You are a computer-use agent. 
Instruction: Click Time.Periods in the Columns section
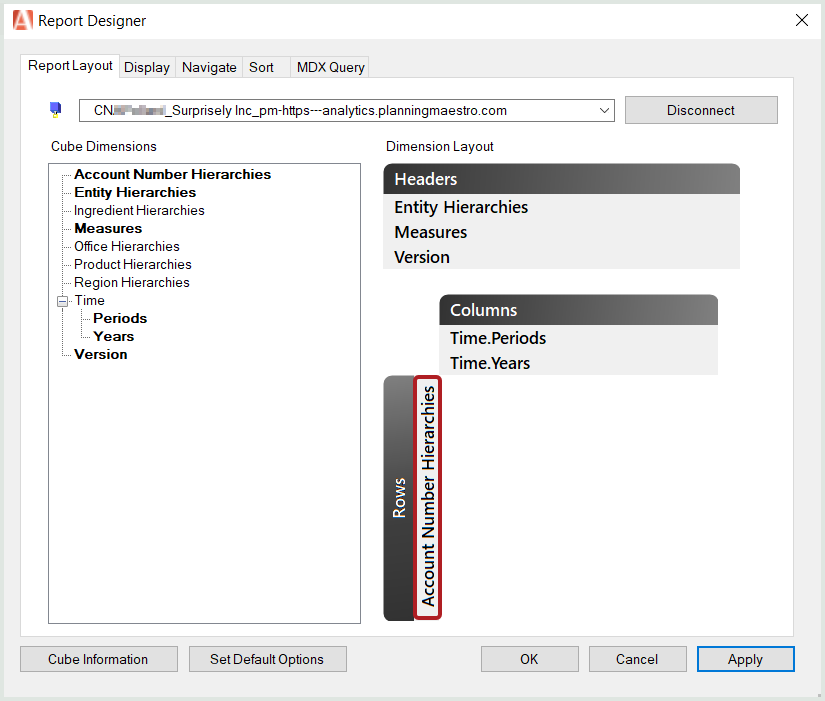(498, 338)
